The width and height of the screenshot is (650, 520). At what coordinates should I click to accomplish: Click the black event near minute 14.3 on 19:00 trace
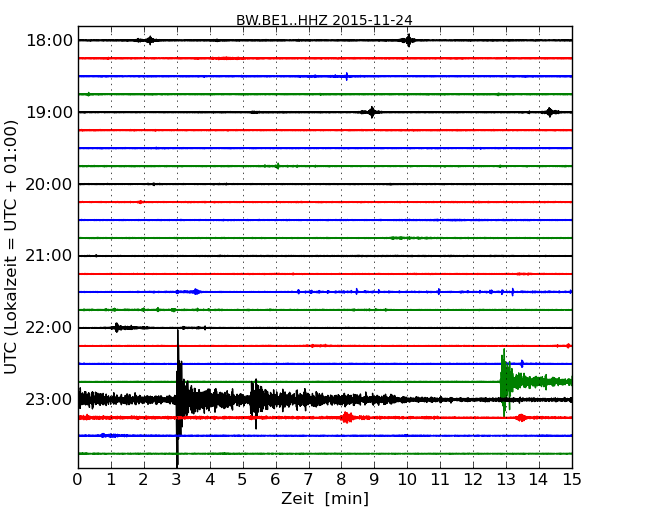point(550,112)
